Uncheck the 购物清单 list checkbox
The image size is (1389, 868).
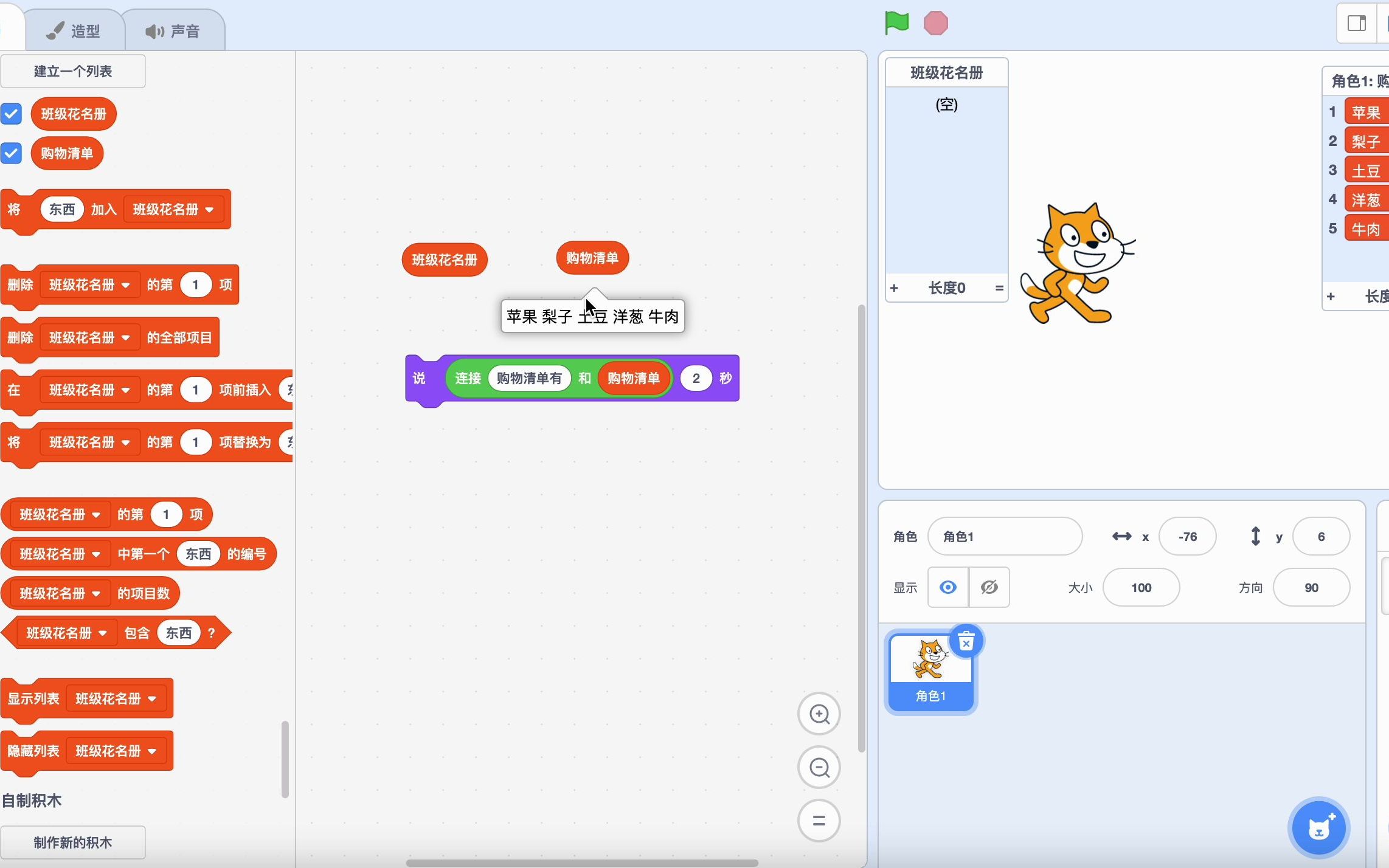coord(12,153)
